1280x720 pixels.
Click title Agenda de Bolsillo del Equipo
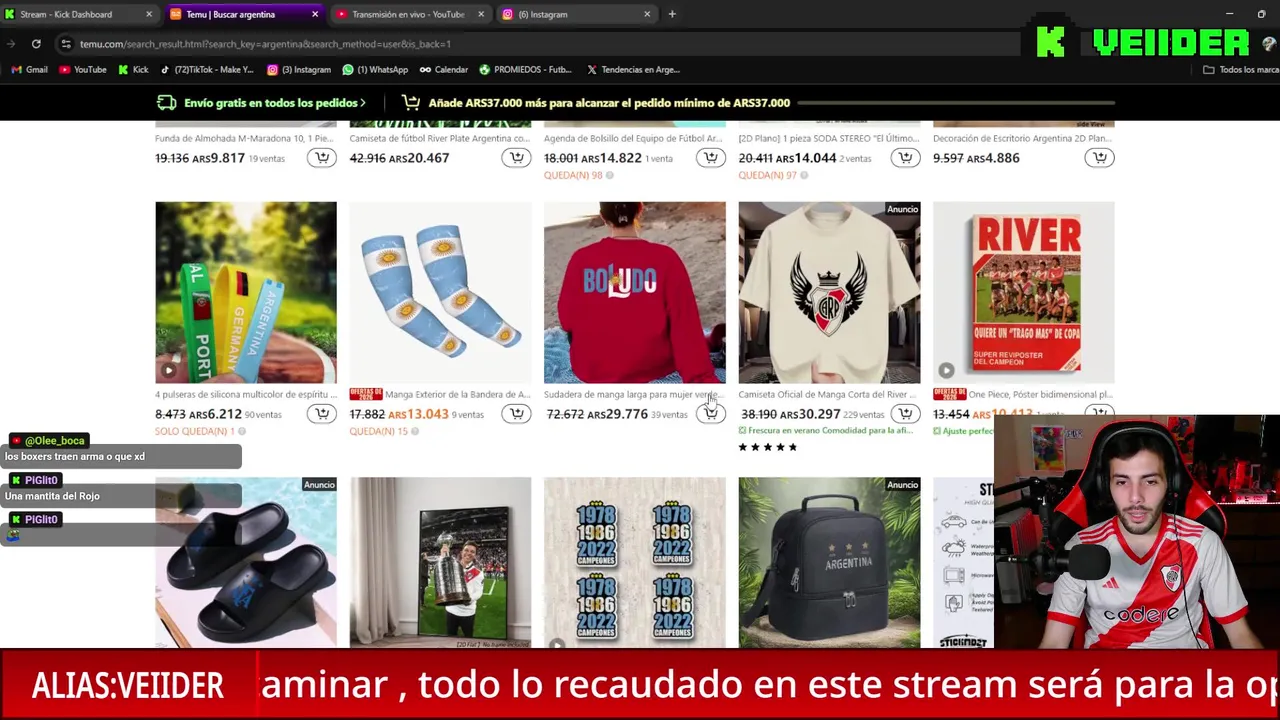point(635,139)
